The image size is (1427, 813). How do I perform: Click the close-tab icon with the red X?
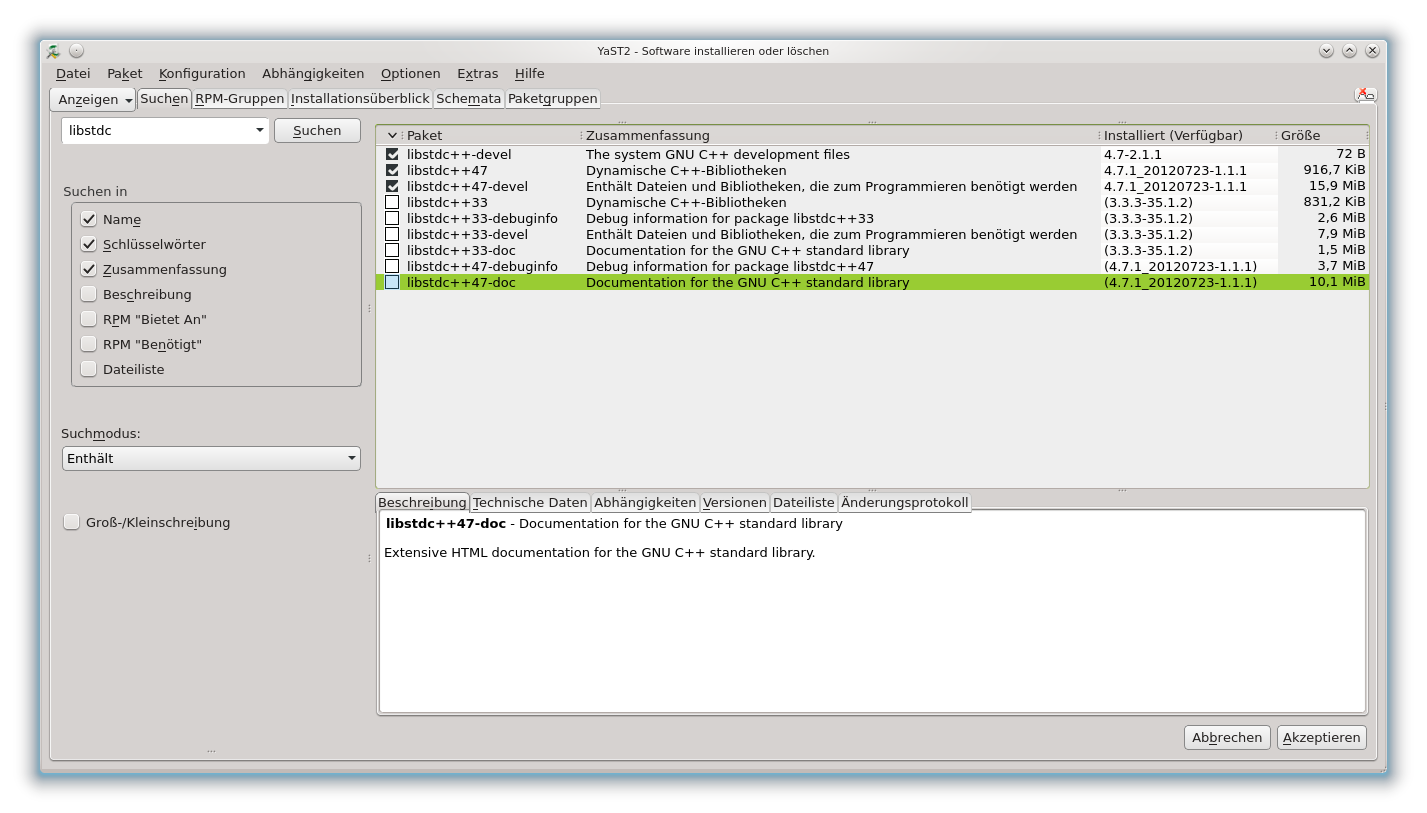coord(1365,95)
